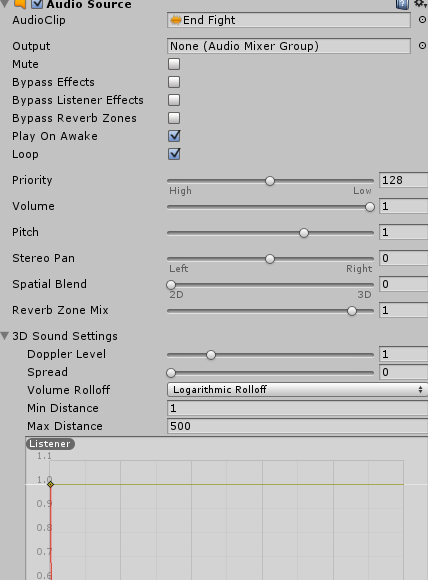This screenshot has width=428, height=580.
Task: Click the Pitch slider handle
Action: coord(304,233)
